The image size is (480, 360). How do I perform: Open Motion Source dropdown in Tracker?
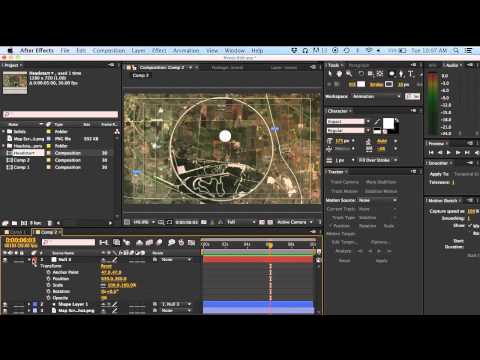pyautogui.click(x=378, y=200)
